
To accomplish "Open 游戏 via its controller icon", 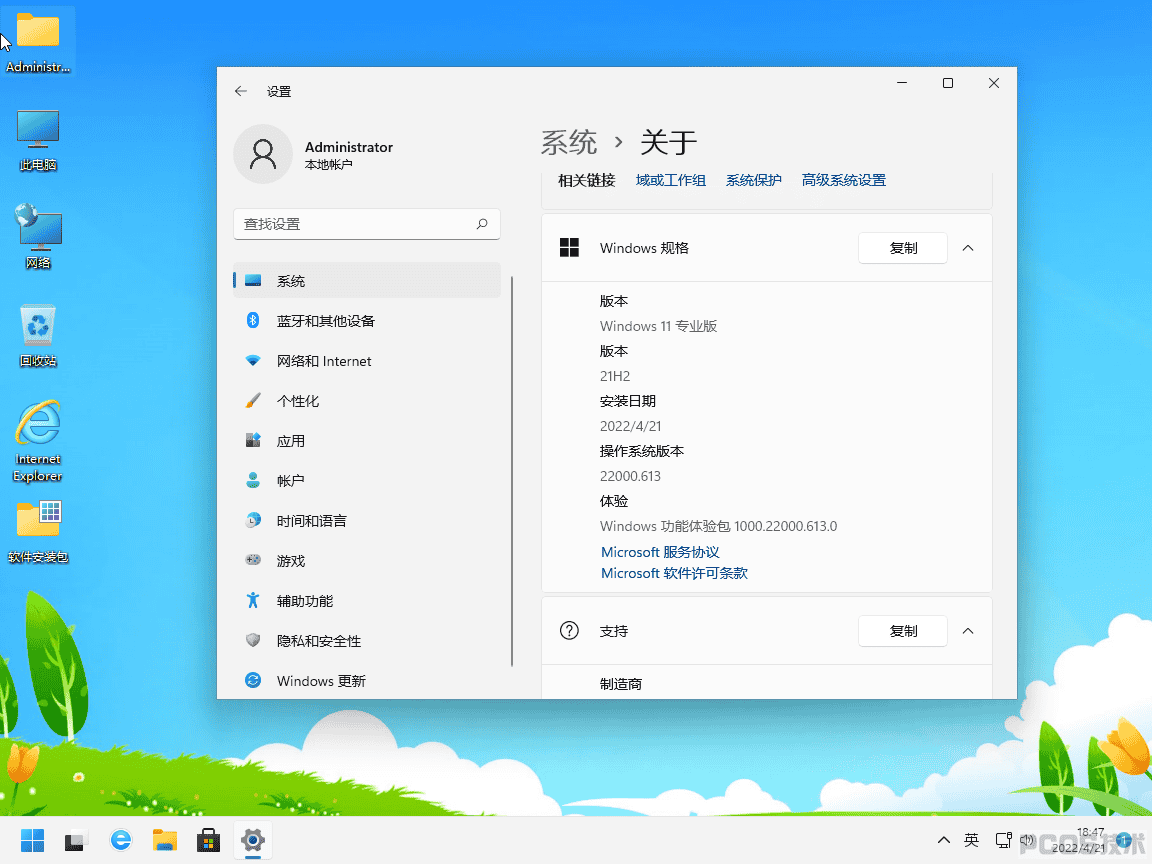I will [253, 560].
